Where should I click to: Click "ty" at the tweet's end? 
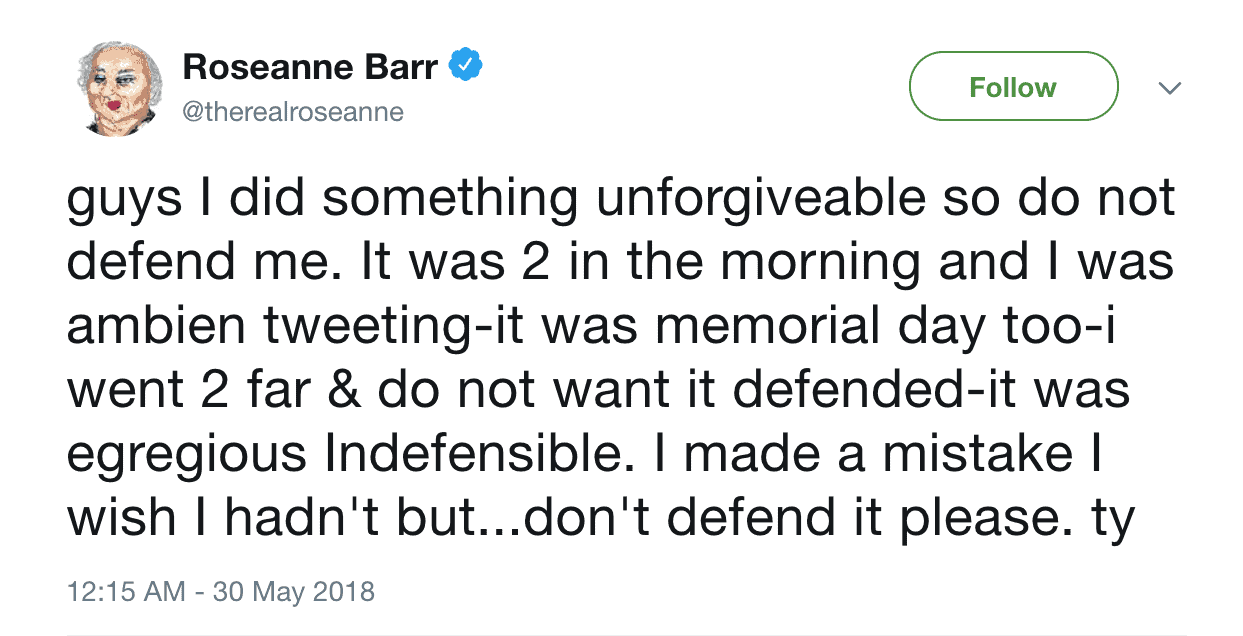[1112, 517]
